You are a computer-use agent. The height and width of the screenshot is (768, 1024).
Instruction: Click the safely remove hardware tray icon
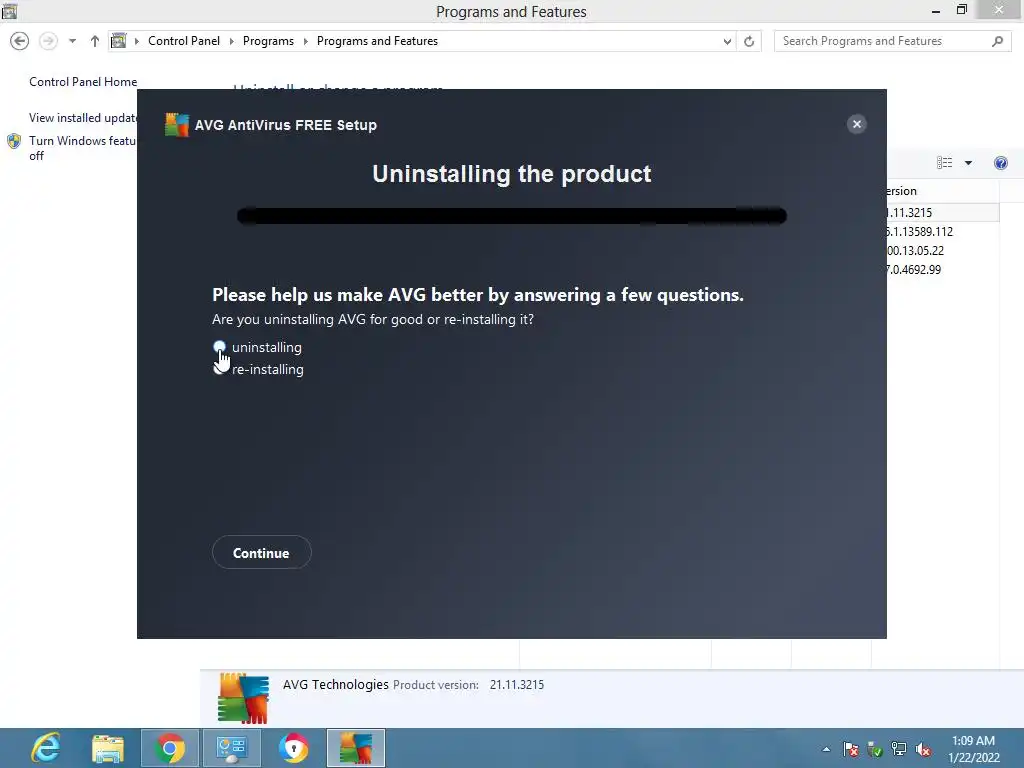(875, 749)
